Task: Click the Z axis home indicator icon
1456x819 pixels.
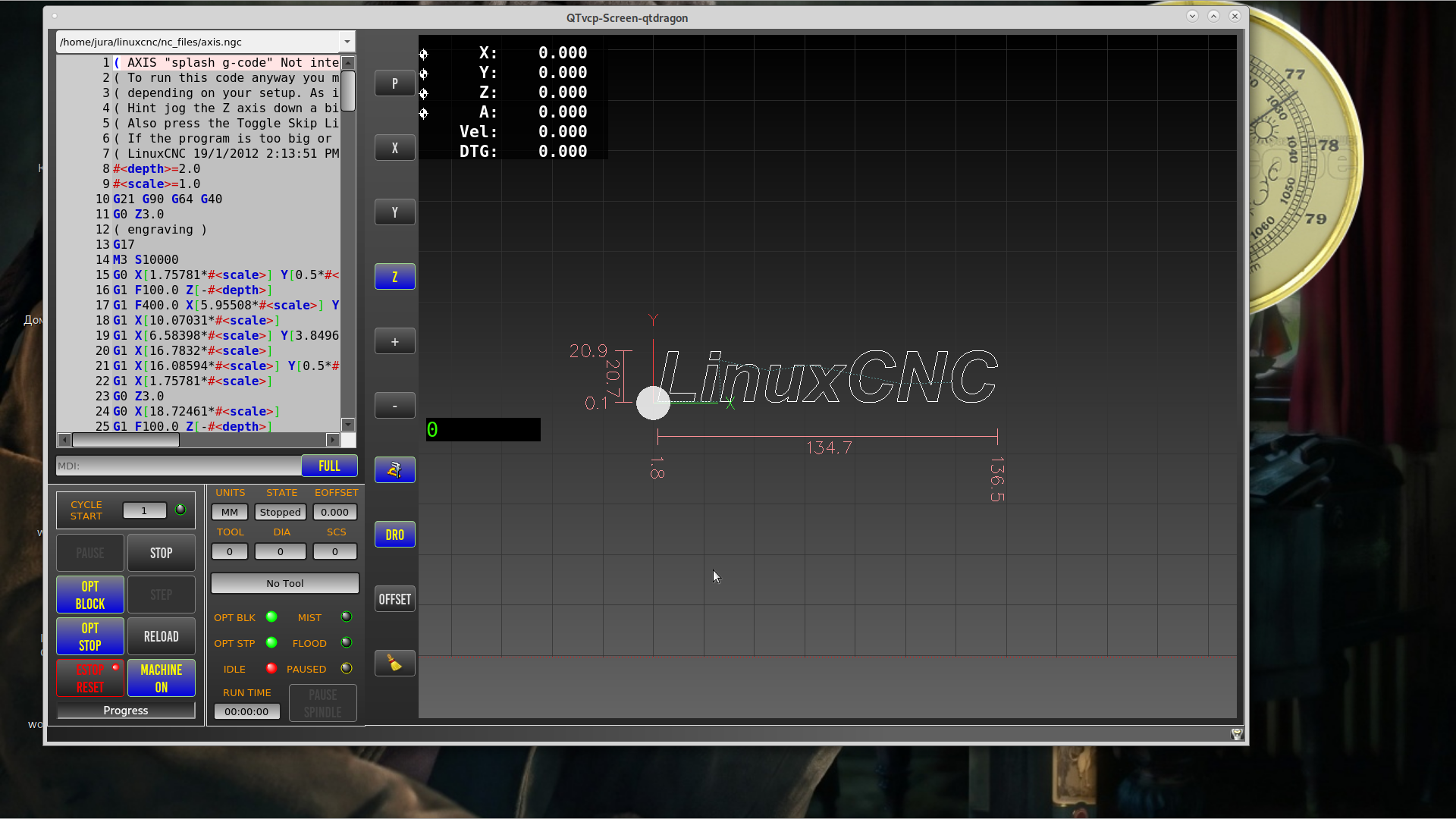Action: tap(424, 93)
